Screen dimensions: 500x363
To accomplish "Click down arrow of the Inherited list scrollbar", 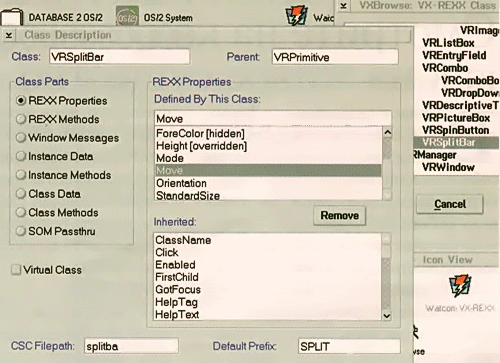I will tap(387, 315).
